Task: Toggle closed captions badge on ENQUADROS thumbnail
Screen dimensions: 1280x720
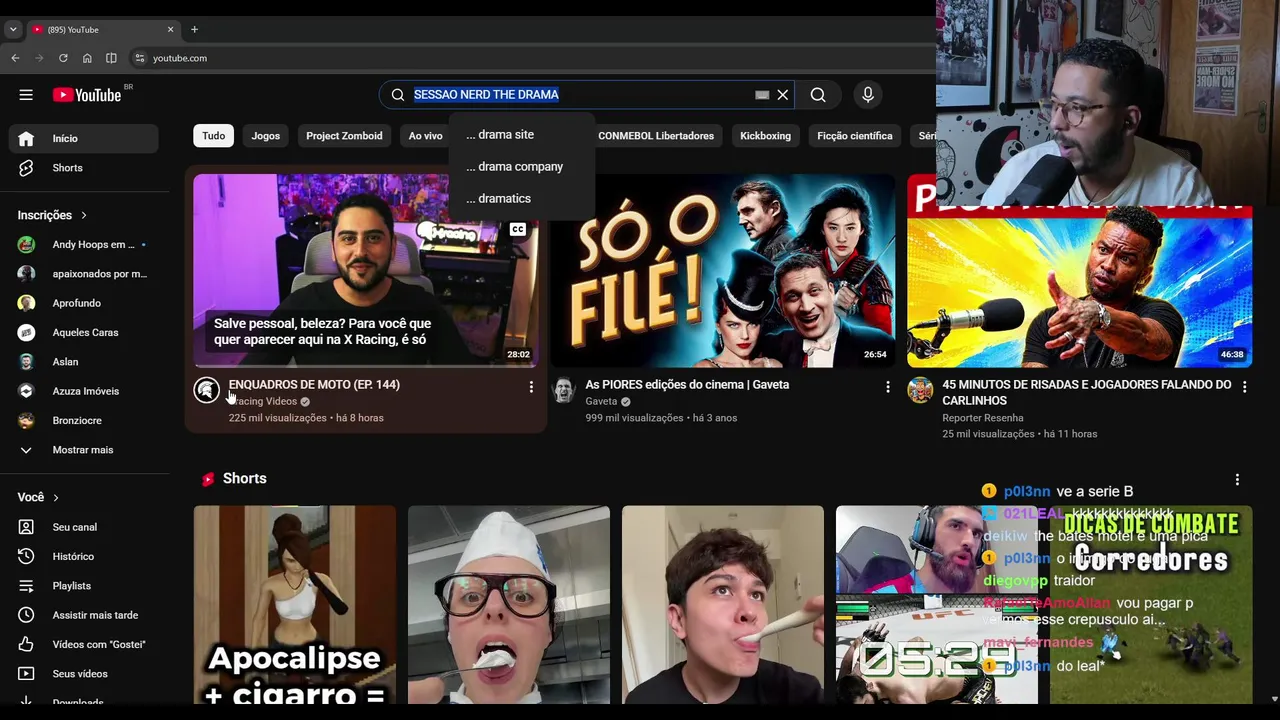Action: (x=518, y=230)
